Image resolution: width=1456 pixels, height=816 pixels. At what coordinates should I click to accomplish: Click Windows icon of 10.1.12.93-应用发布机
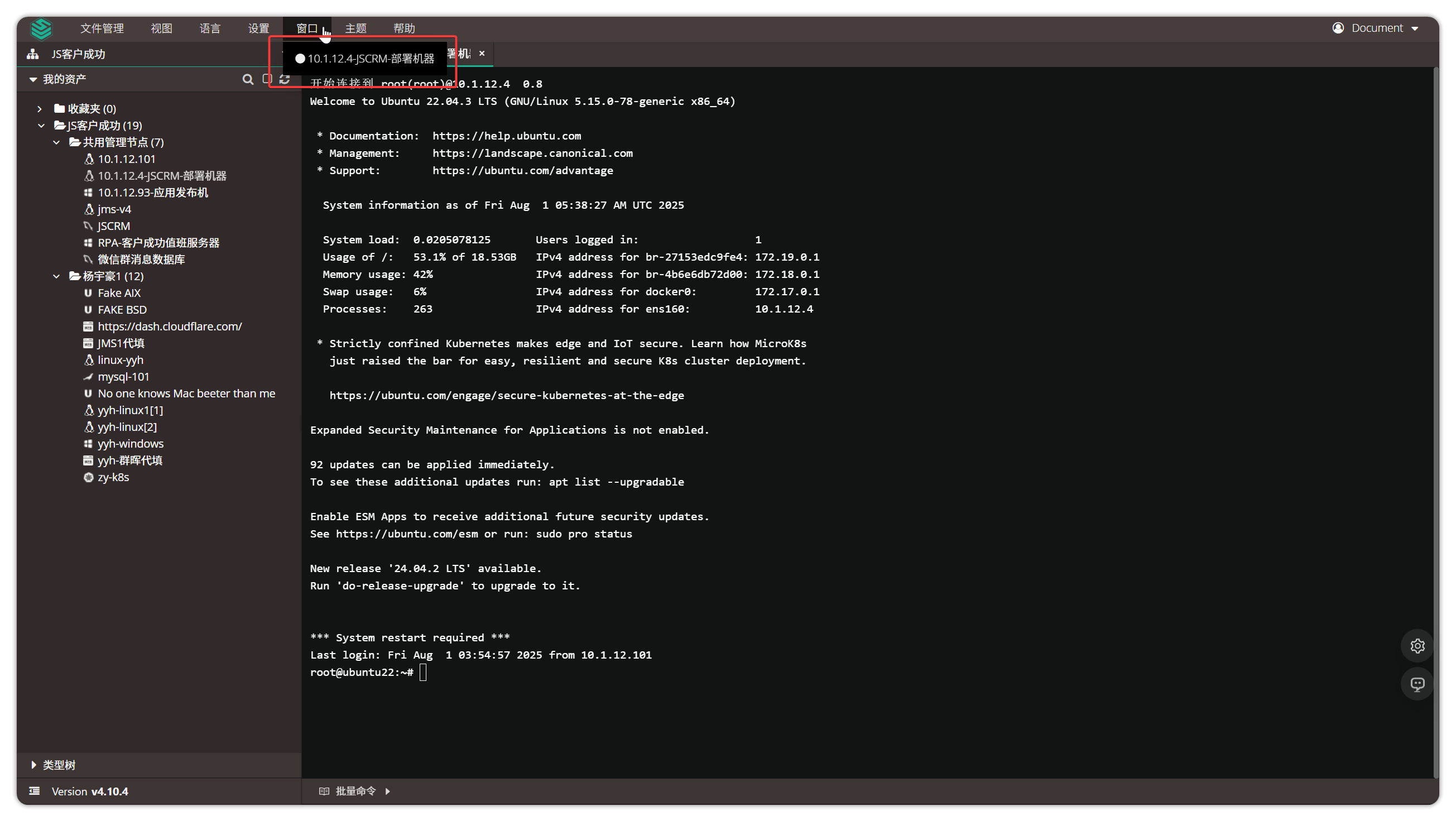coord(88,193)
